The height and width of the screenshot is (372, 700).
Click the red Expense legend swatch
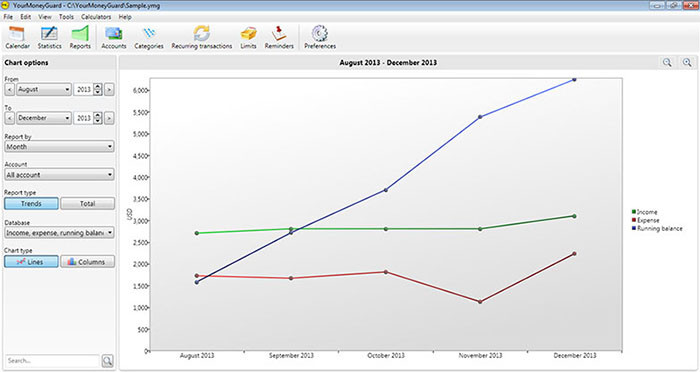pyautogui.click(x=634, y=220)
